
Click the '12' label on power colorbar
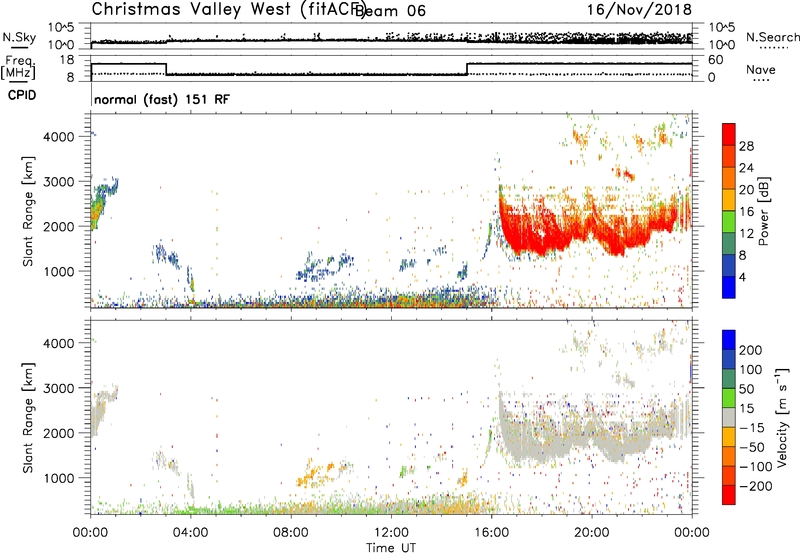click(x=746, y=233)
